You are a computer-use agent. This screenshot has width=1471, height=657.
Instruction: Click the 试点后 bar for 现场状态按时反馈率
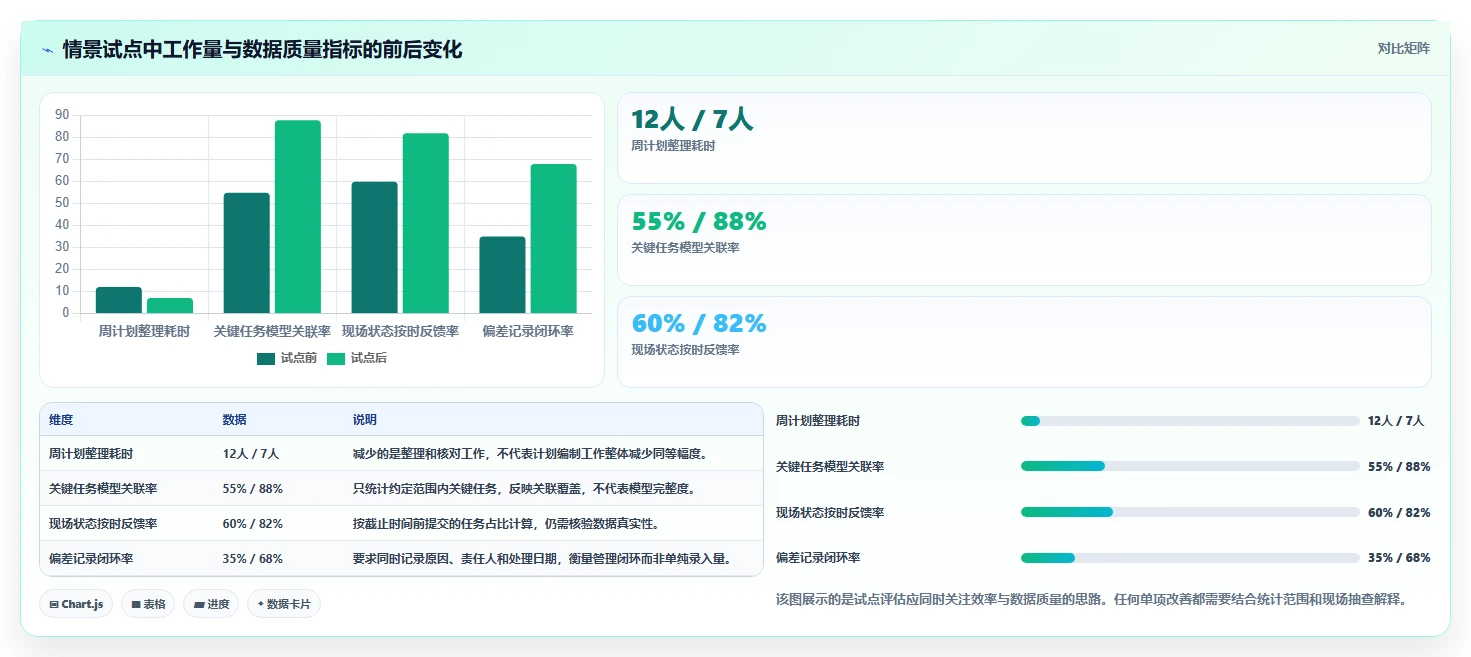point(426,224)
